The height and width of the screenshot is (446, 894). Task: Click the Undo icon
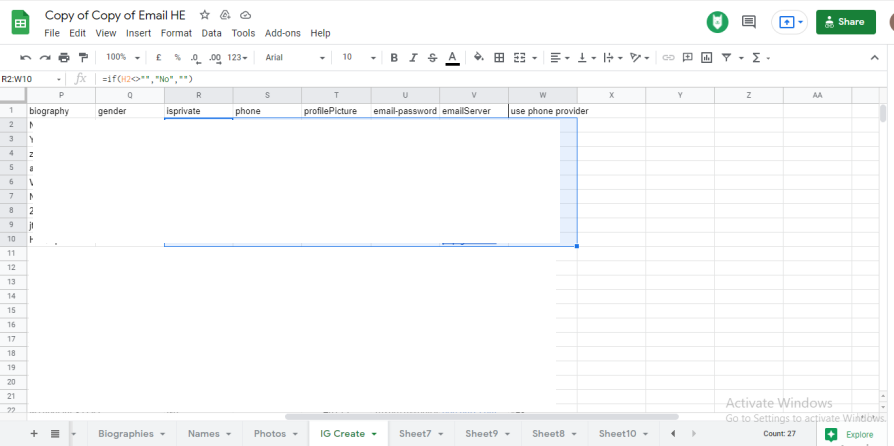[26, 58]
